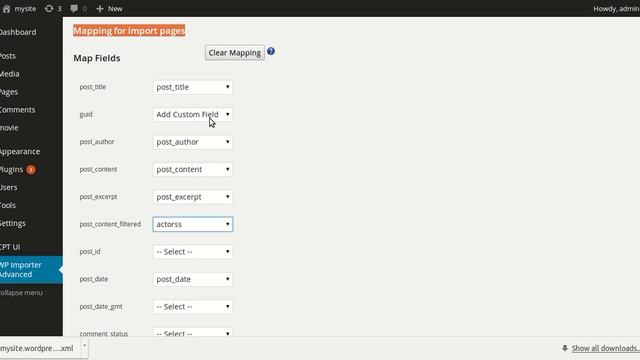
Task: Open Pages in sidebar menu
Action: tap(9, 92)
